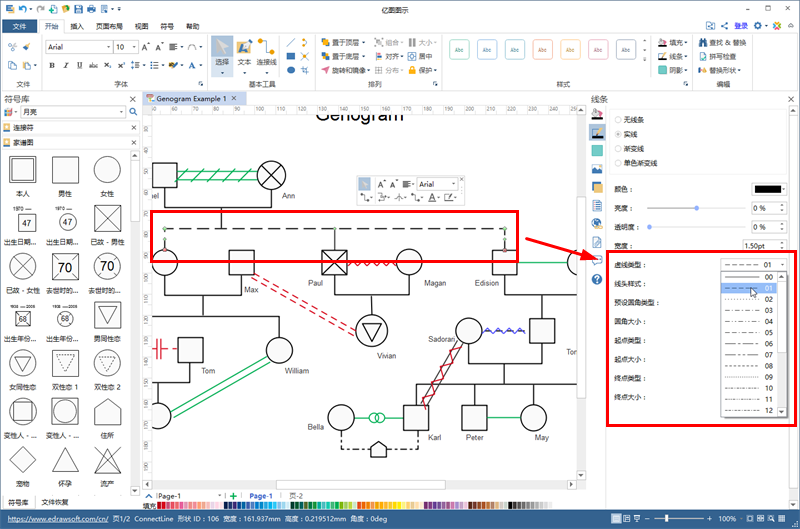Add a new page with green plus
This screenshot has width=800, height=529.
coord(233,496)
